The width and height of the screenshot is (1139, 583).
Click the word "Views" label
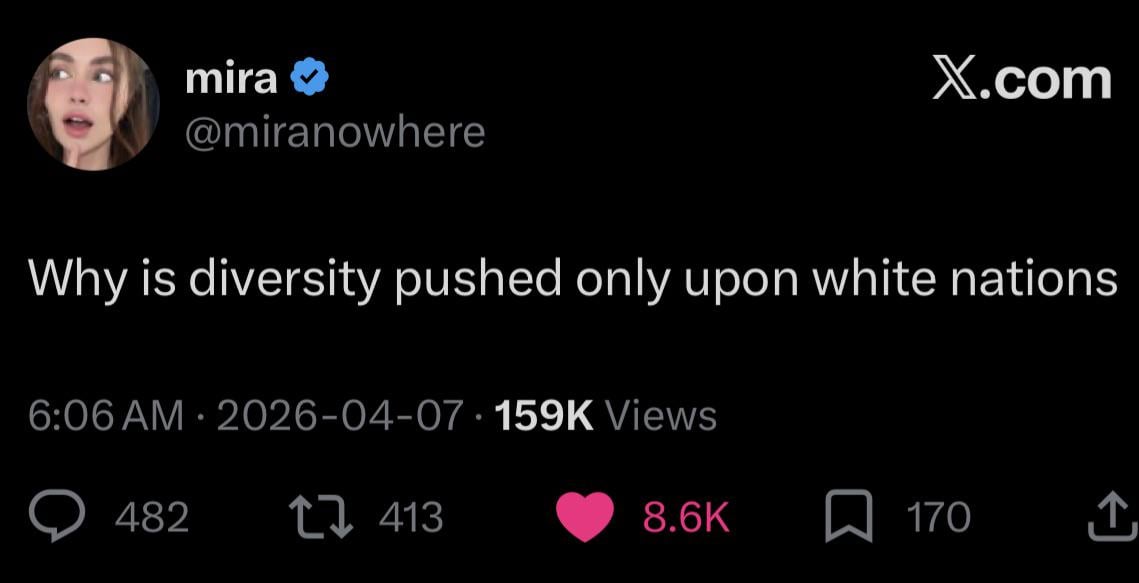tap(661, 414)
